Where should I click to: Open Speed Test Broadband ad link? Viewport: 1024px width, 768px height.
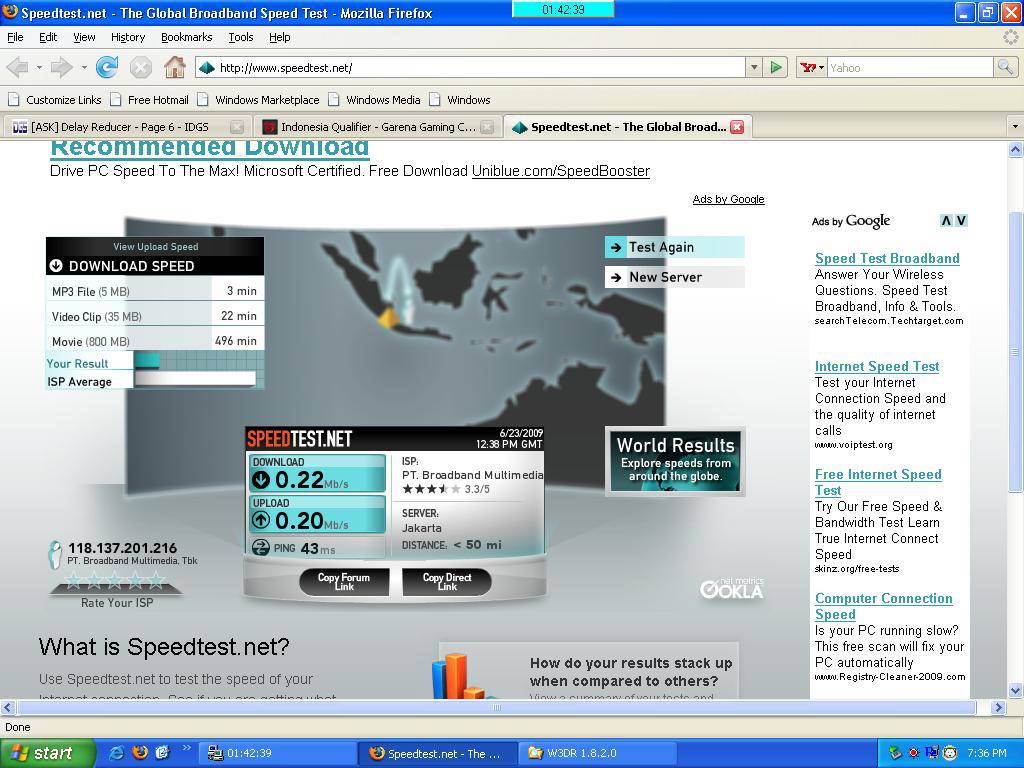pos(887,259)
